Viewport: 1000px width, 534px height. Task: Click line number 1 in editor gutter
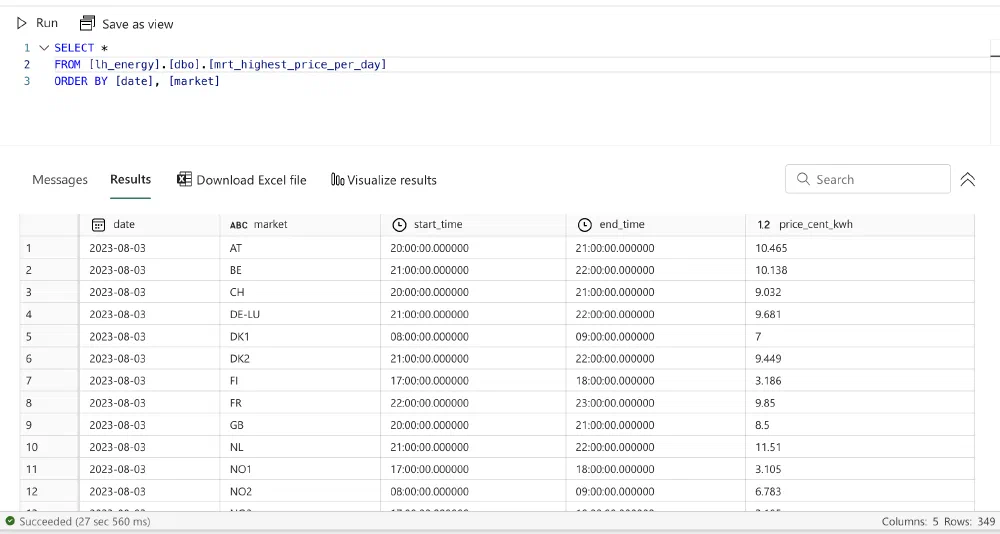pos(27,48)
